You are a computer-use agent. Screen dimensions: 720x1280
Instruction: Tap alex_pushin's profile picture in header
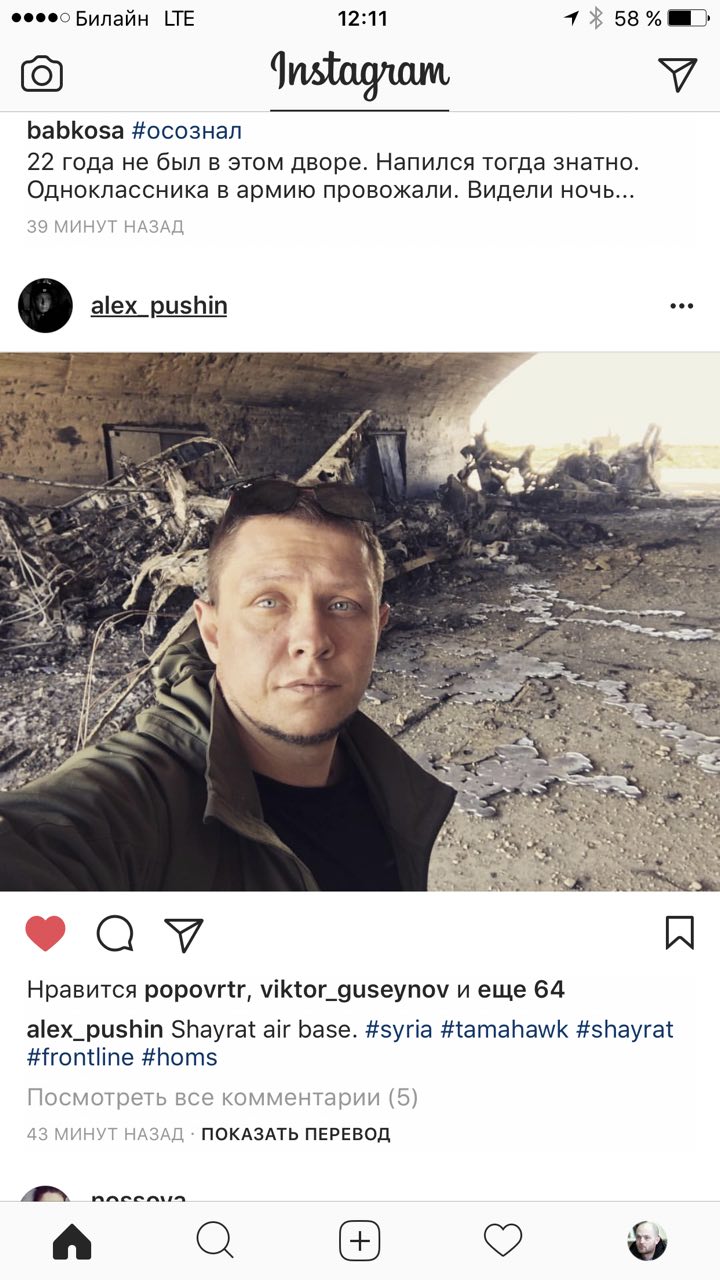coord(45,306)
